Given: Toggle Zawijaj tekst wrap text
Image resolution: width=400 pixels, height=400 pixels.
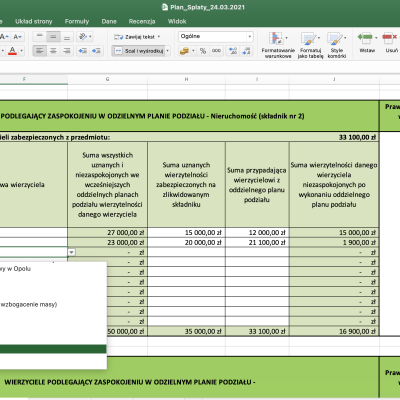Looking at the screenshot, I should [134, 37].
